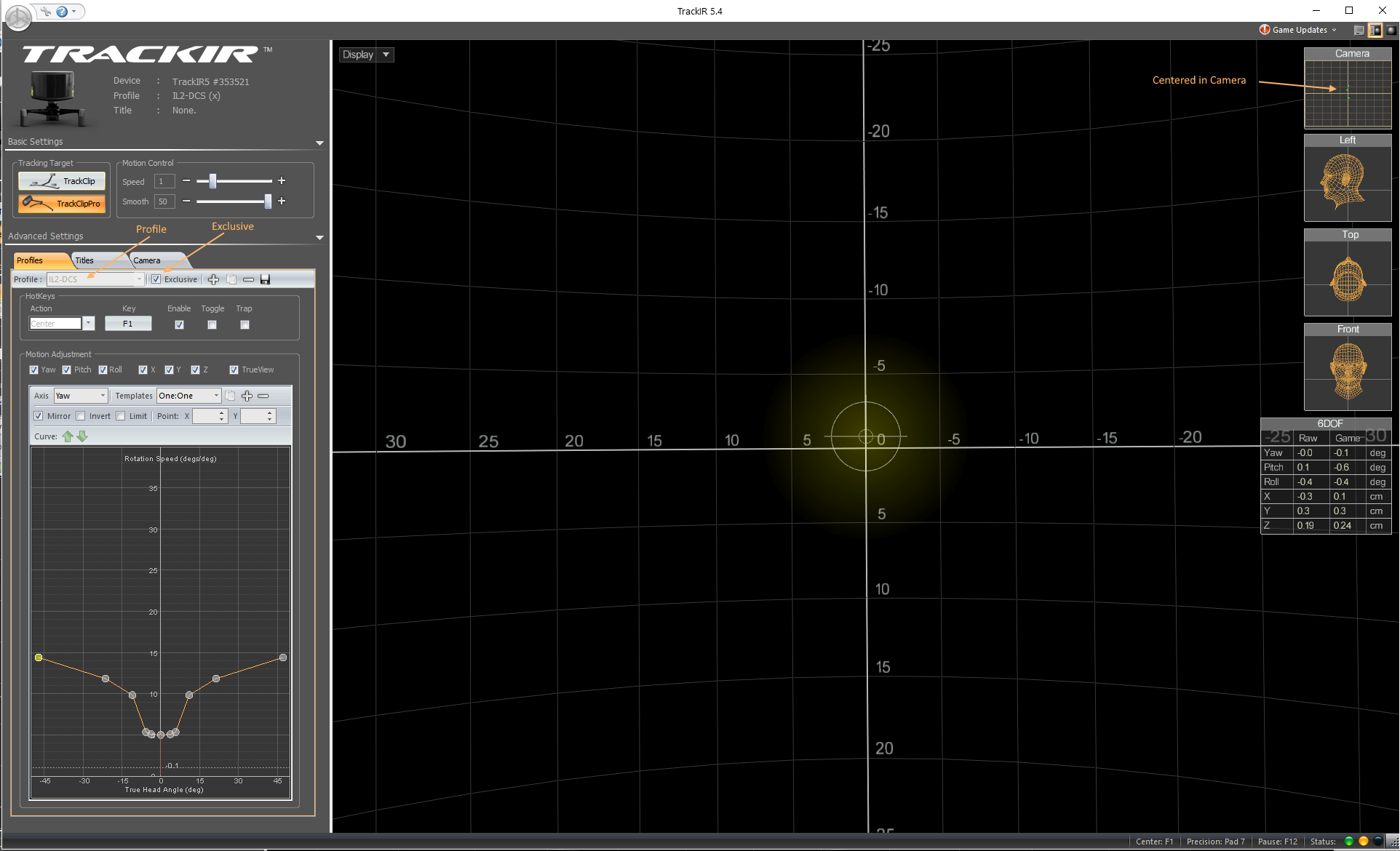The image size is (1400, 851).
Task: Collapse the Basic Settings section
Action: [x=319, y=143]
